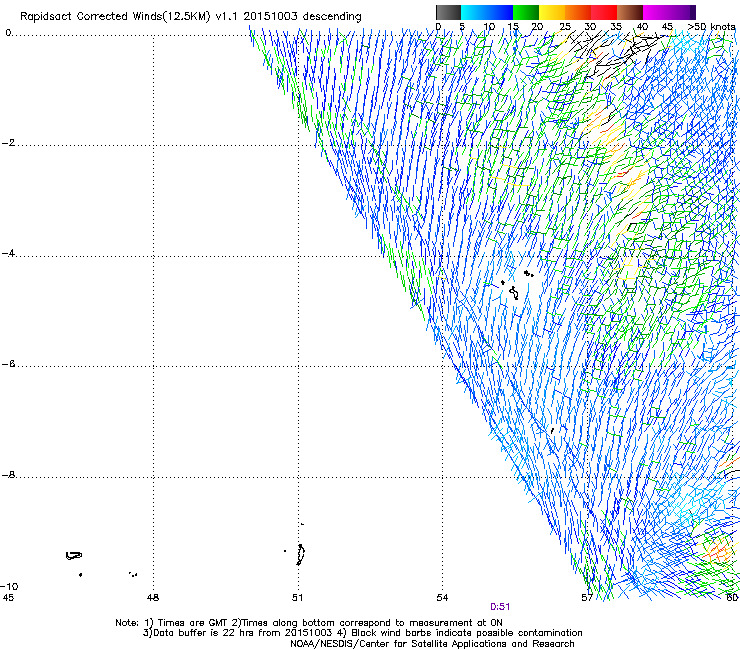Click the purple 'D:51' pass time label
This screenshot has width=740, height=650.
[500, 607]
